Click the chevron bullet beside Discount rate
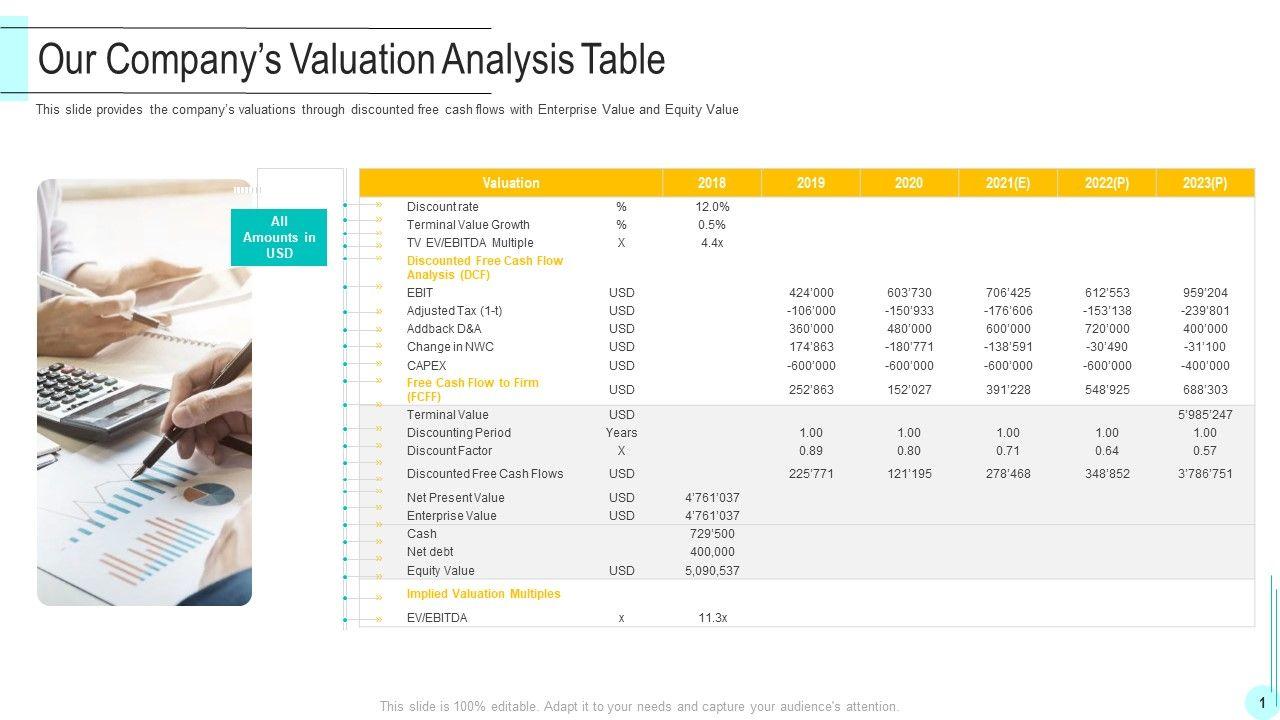Image resolution: width=1280 pixels, height=720 pixels. click(x=379, y=204)
